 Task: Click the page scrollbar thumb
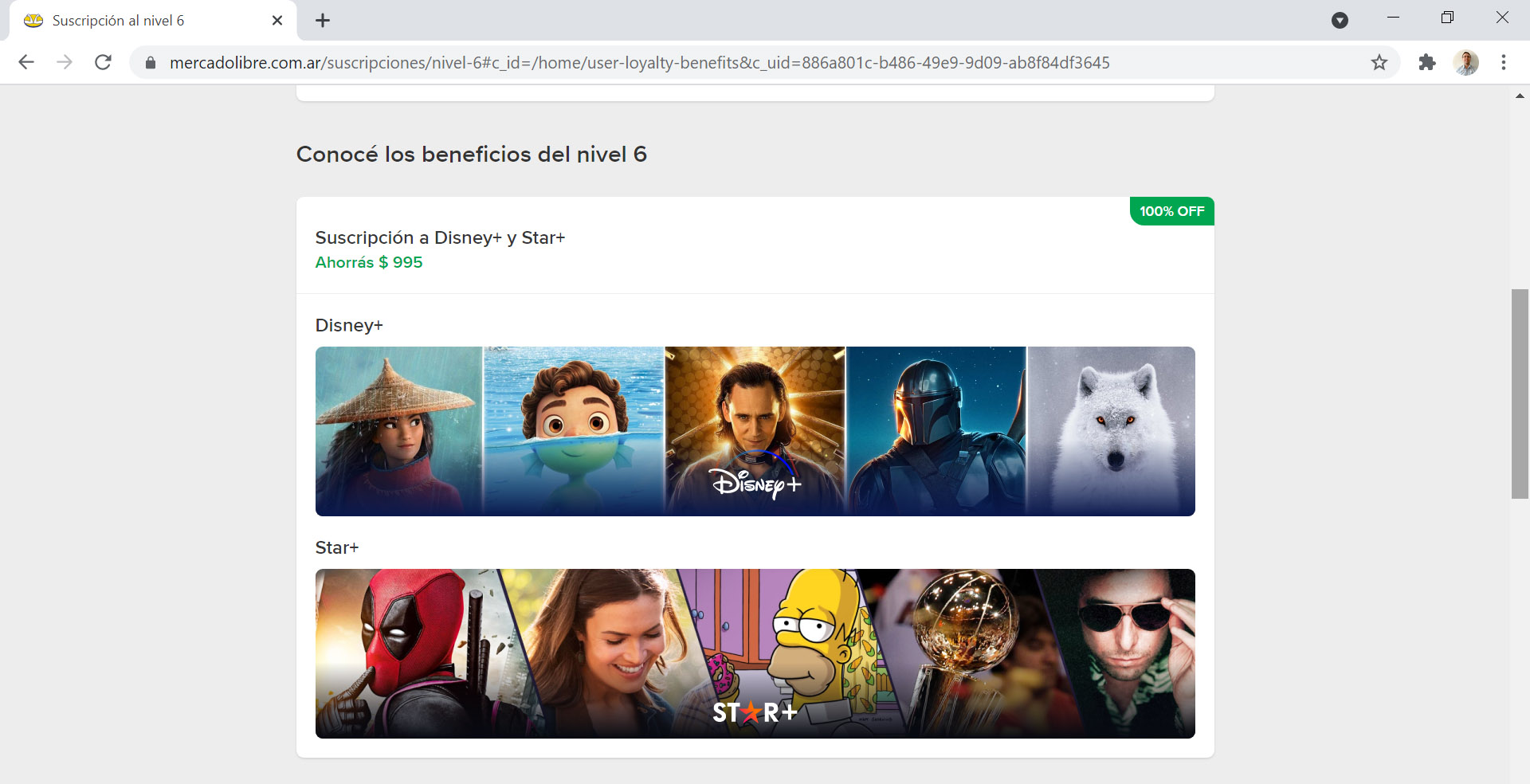pos(1520,394)
